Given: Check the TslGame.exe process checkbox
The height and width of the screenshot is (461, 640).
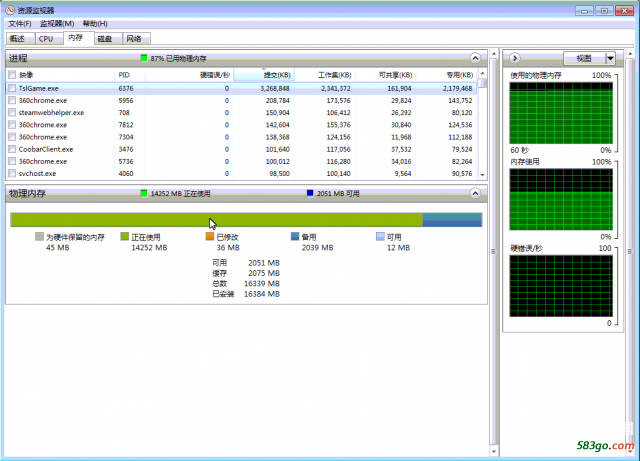Looking at the screenshot, I should pos(12,88).
